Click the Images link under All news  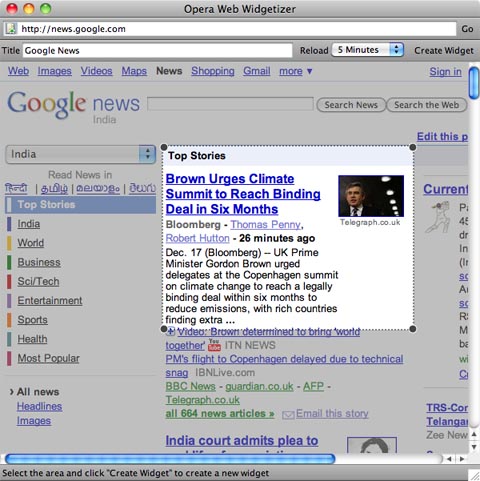[x=34, y=421]
